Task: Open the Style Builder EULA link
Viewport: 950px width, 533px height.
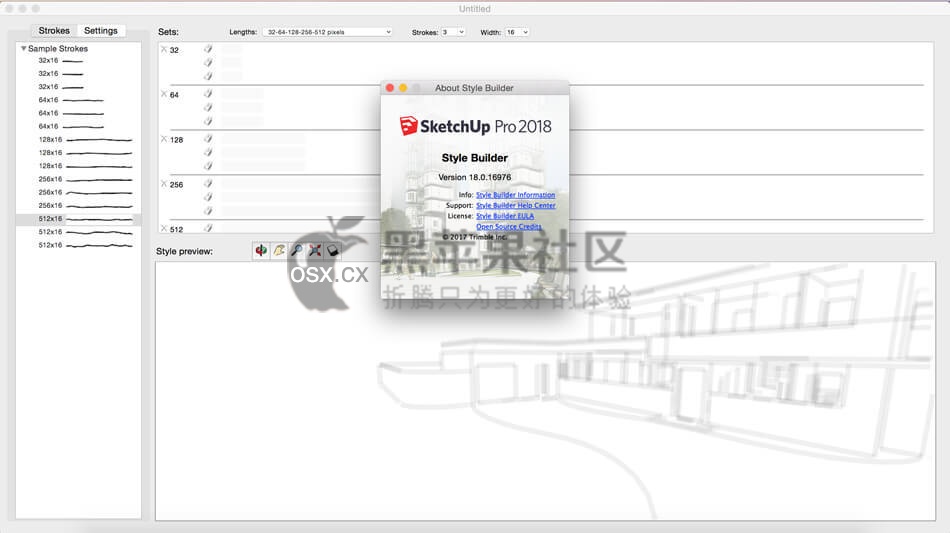Action: coord(505,216)
